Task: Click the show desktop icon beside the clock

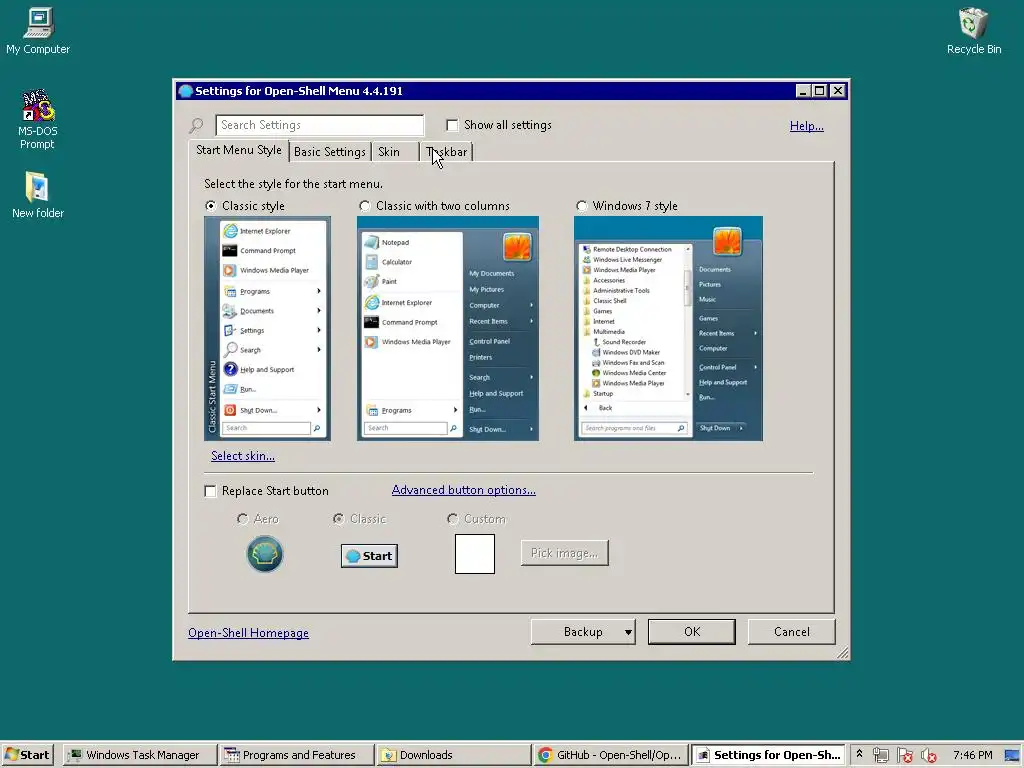Action: [x=1012, y=755]
